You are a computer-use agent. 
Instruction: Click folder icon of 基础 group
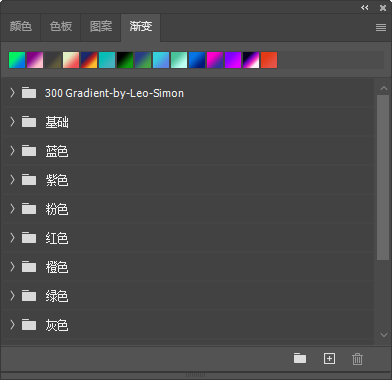[29, 122]
